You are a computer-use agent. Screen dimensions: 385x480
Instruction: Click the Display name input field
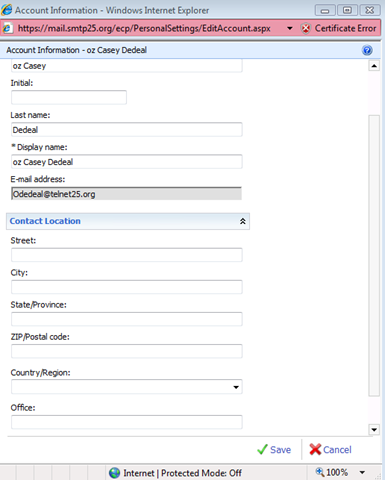point(127,162)
